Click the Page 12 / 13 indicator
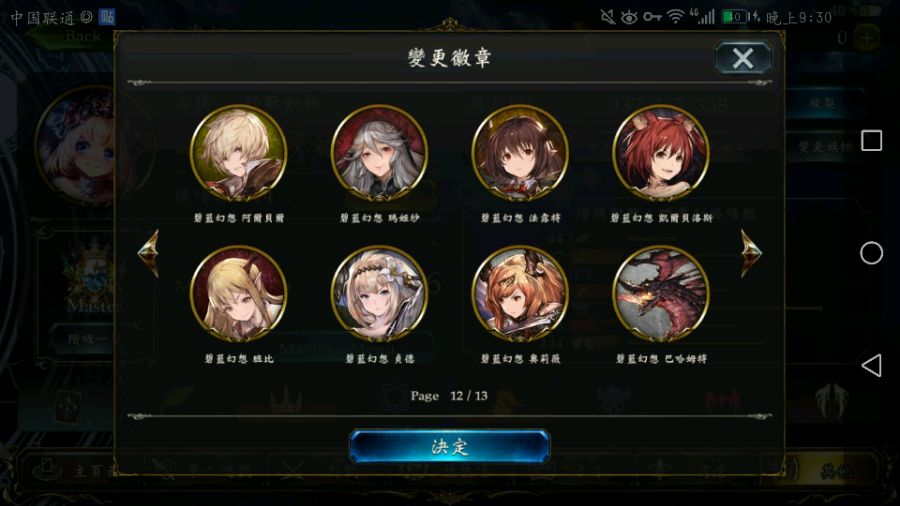The height and width of the screenshot is (506, 900). point(449,396)
